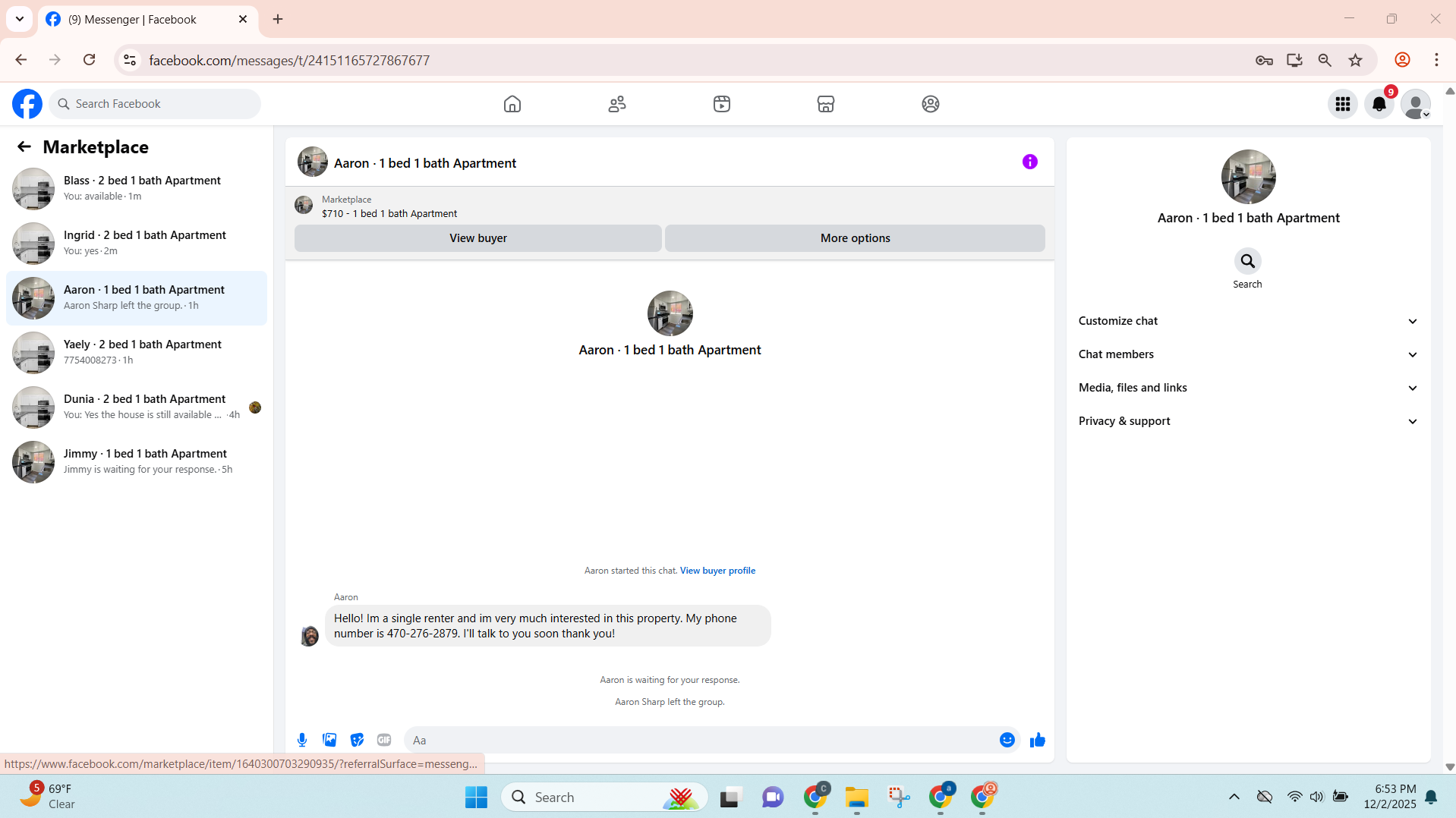Reload the page in the browser
Image resolution: width=1456 pixels, height=818 pixels.
(x=89, y=60)
